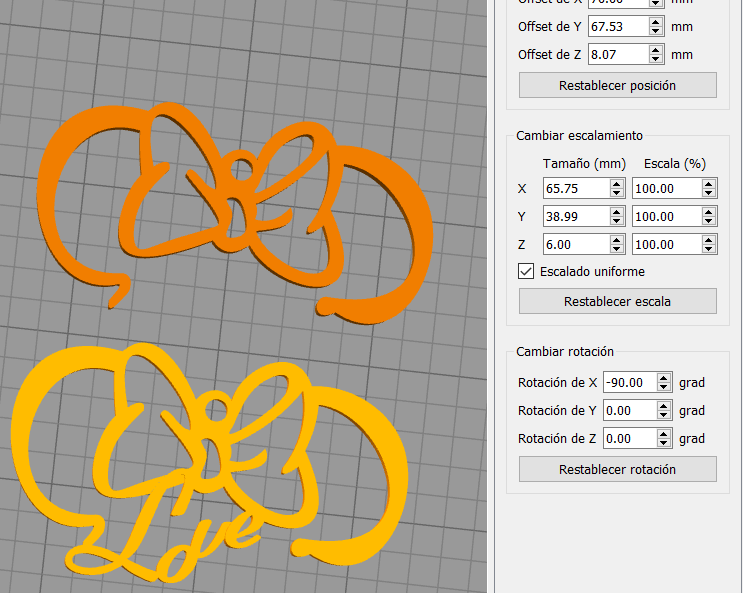Increase Offset de Z with up arrow
The width and height of the screenshot is (743, 593).
pyautogui.click(x=656, y=50)
